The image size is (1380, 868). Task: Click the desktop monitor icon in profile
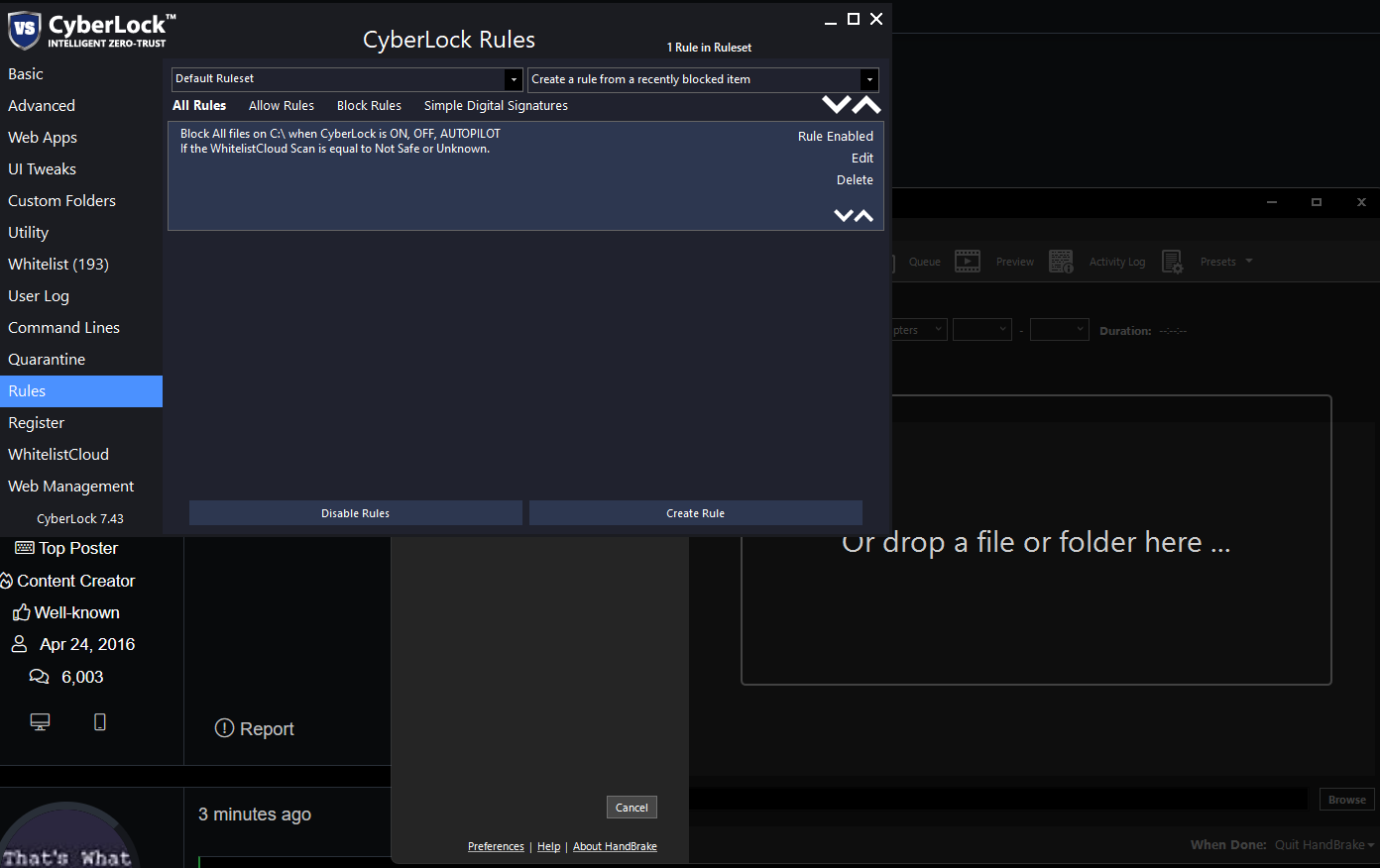pyautogui.click(x=41, y=722)
